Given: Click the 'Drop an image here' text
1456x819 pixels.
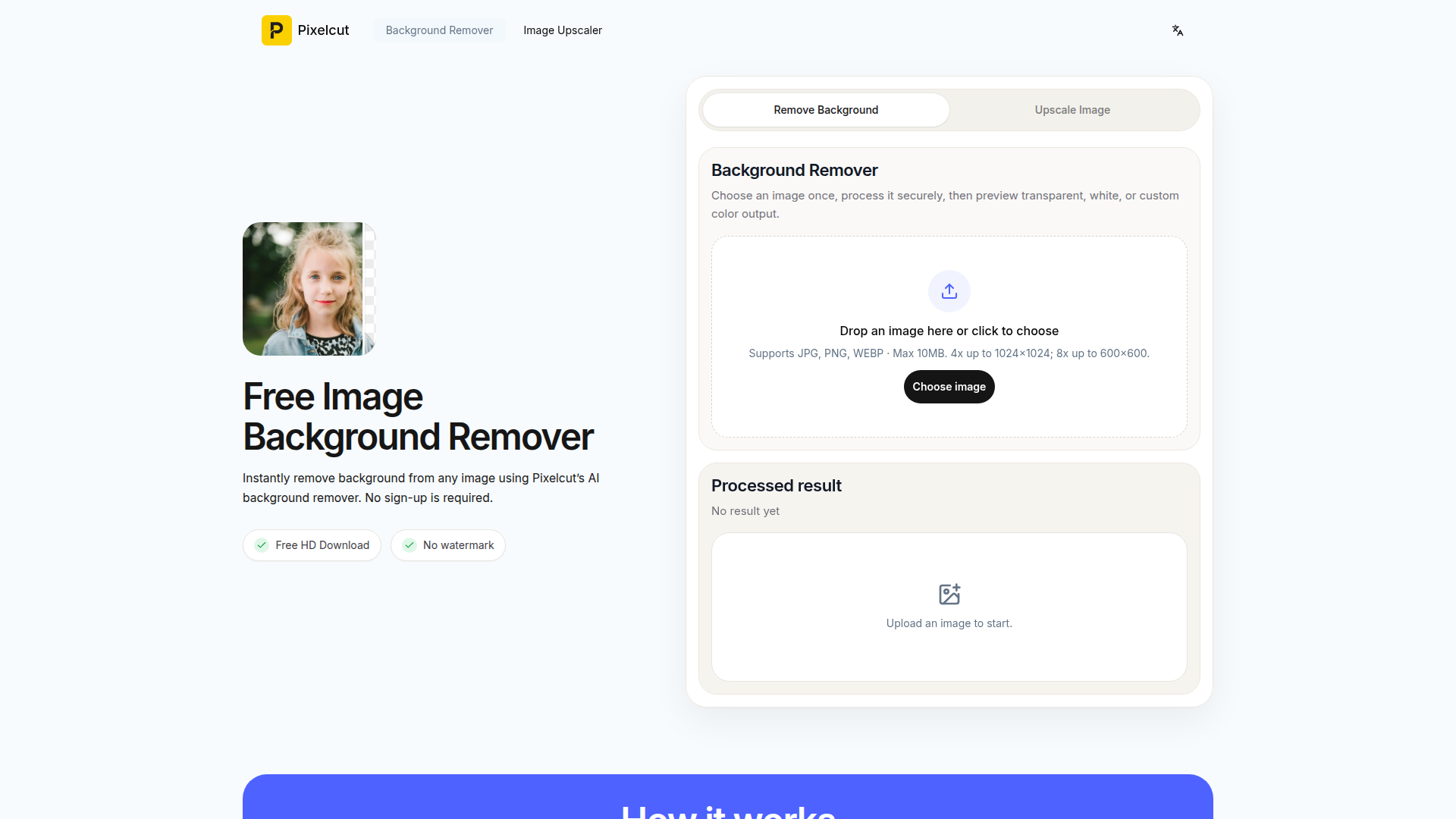Looking at the screenshot, I should coord(949,331).
